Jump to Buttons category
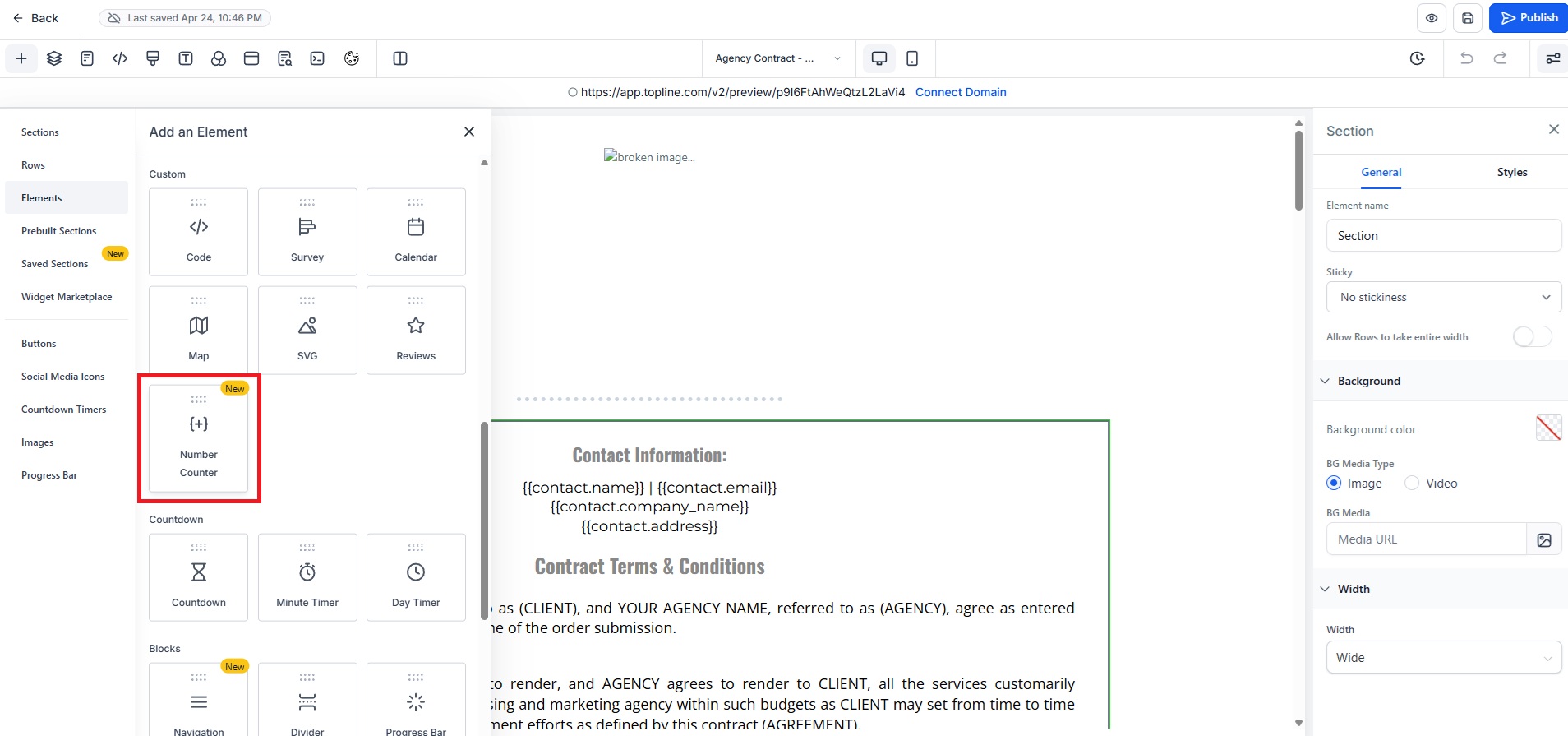 pos(39,344)
